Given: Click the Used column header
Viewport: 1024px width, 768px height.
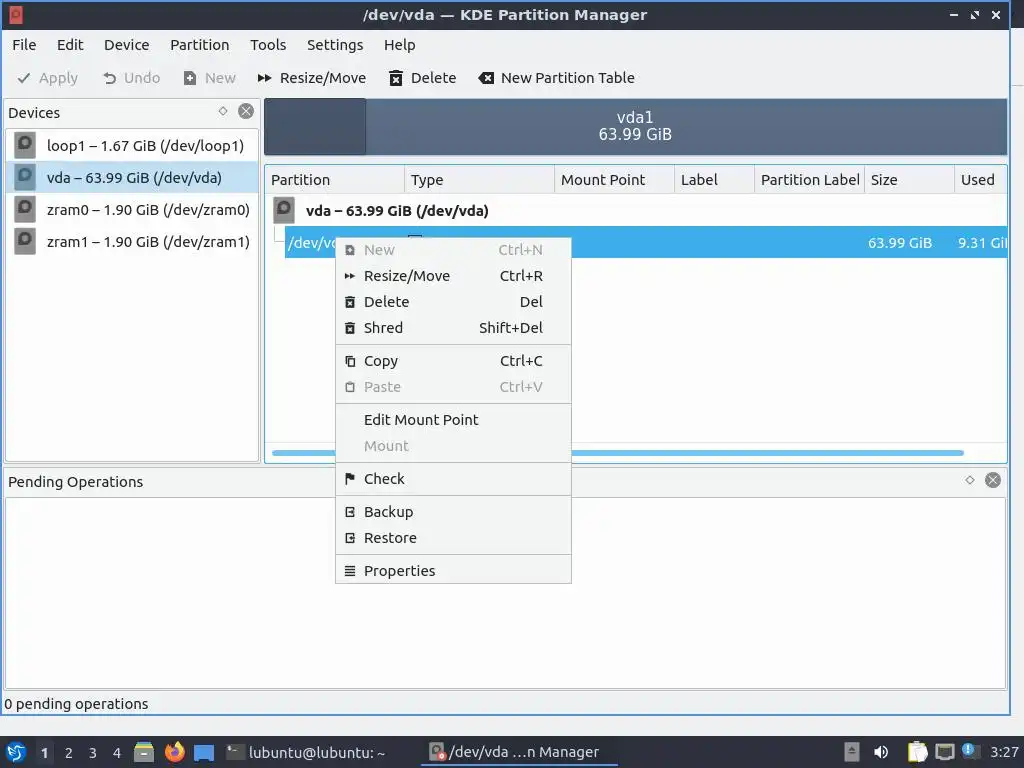Looking at the screenshot, I should pyautogui.click(x=980, y=180).
